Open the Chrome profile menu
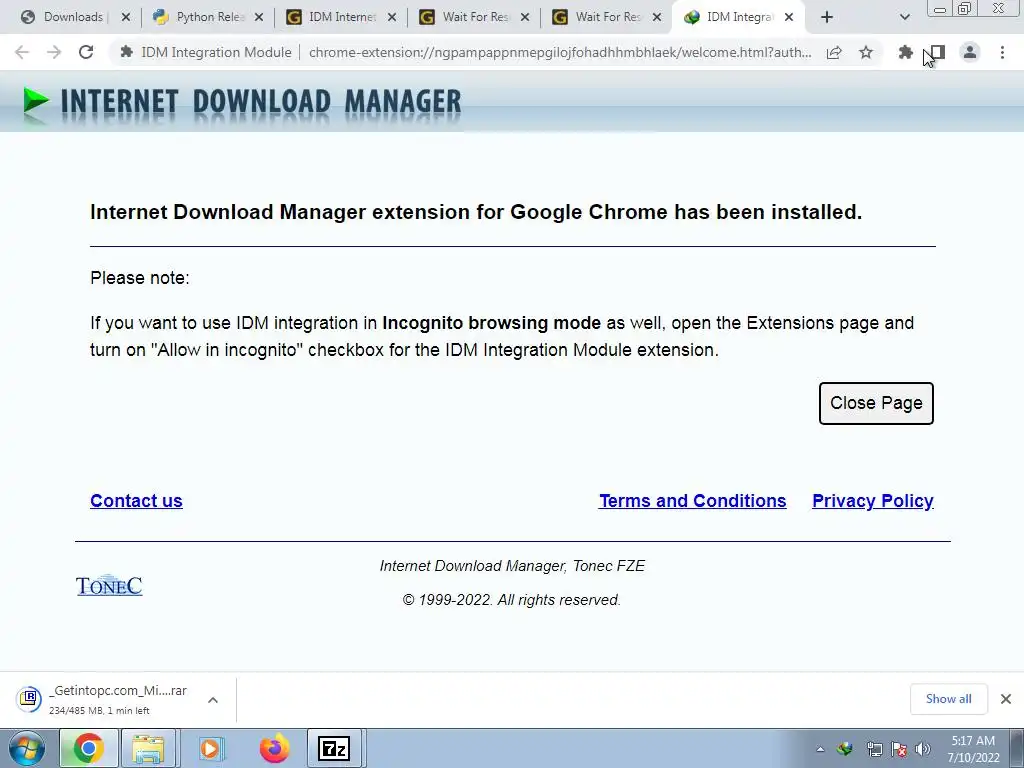Viewport: 1024px width, 768px height. 970,52
